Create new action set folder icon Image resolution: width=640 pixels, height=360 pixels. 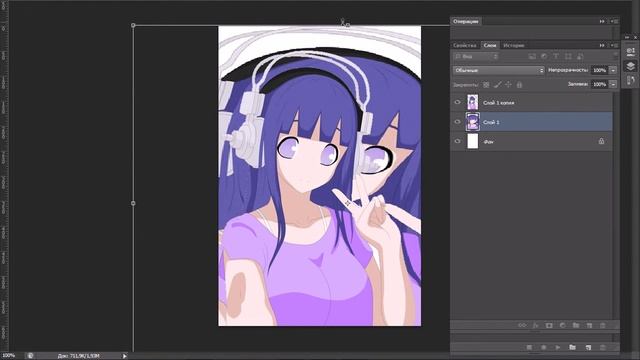572,347
